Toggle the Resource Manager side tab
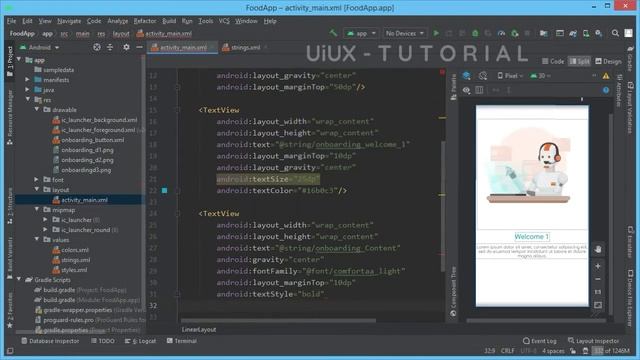This screenshot has width=640, height=360. click(10, 117)
